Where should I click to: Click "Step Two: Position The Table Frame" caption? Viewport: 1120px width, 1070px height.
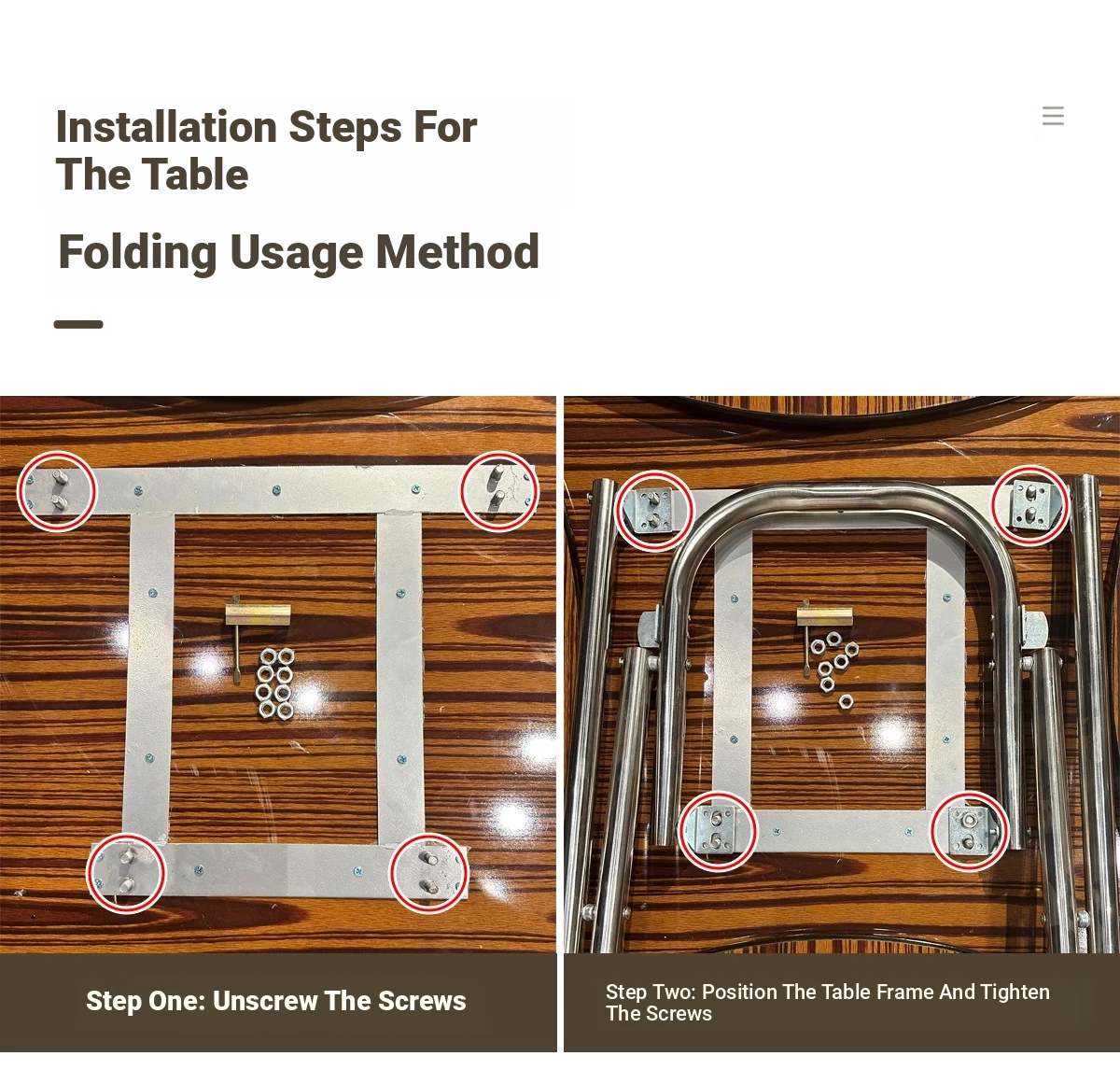pyautogui.click(x=828, y=1003)
